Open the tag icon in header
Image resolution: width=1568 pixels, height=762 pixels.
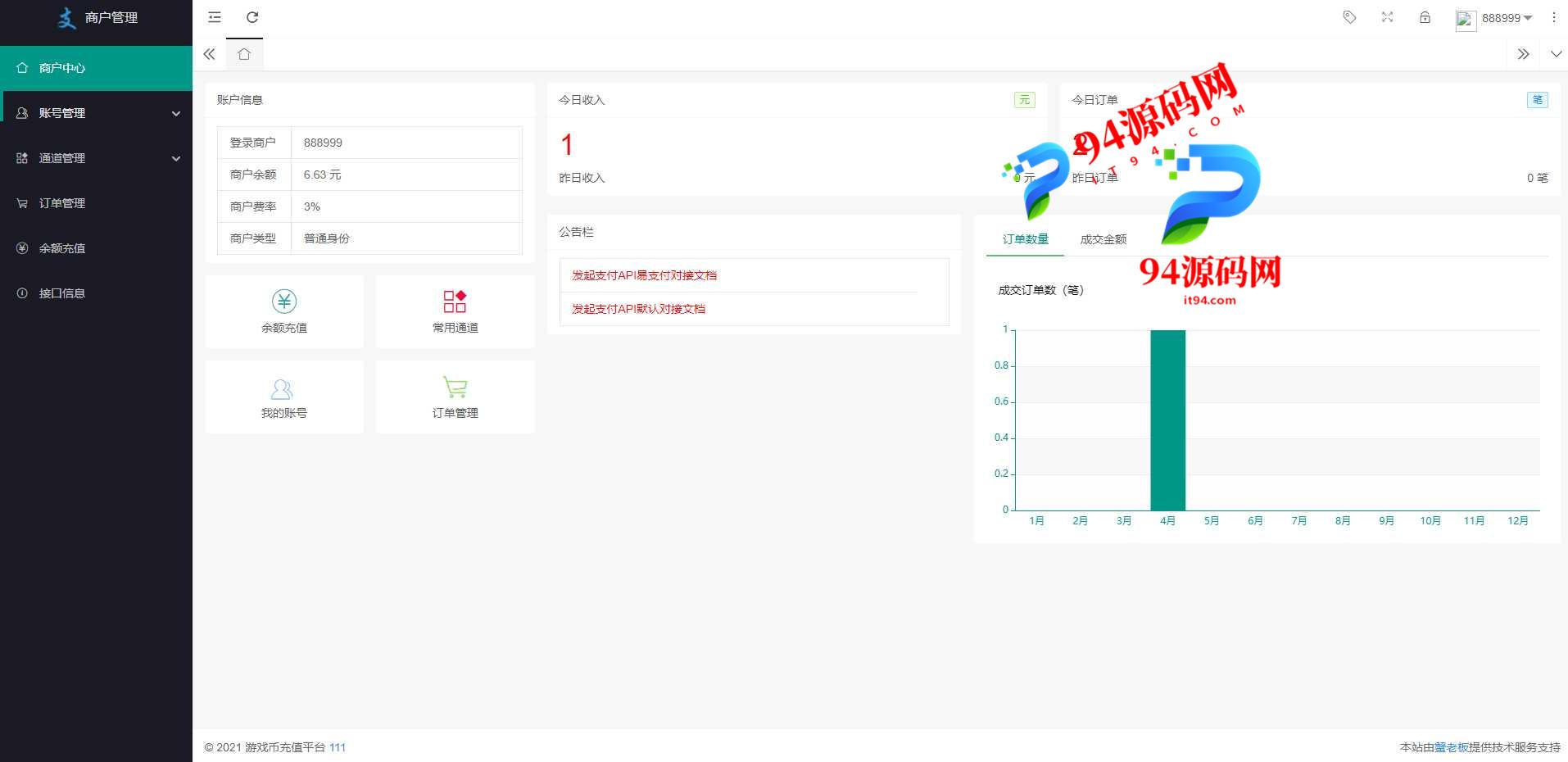(1349, 17)
